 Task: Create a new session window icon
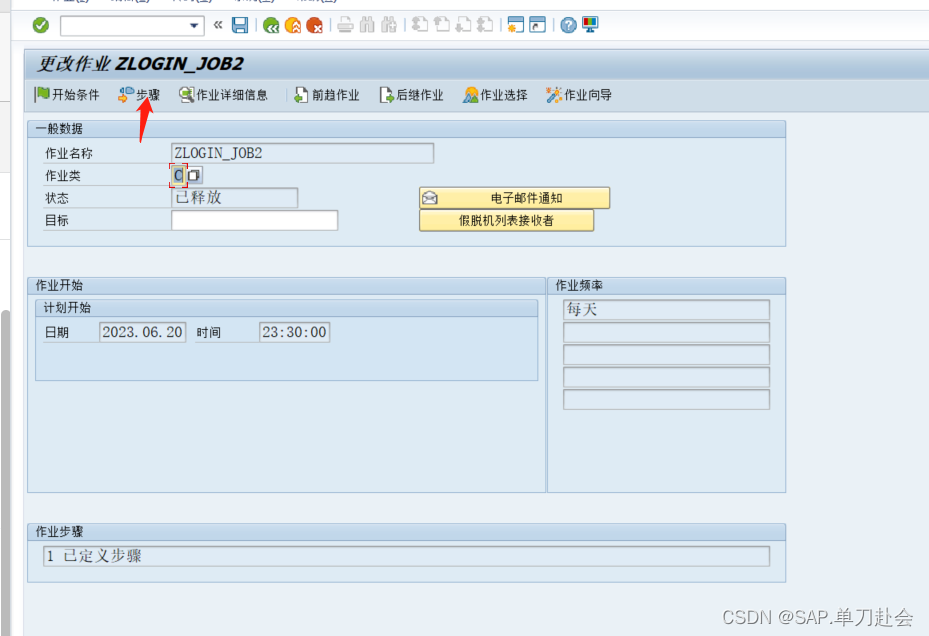tap(516, 25)
